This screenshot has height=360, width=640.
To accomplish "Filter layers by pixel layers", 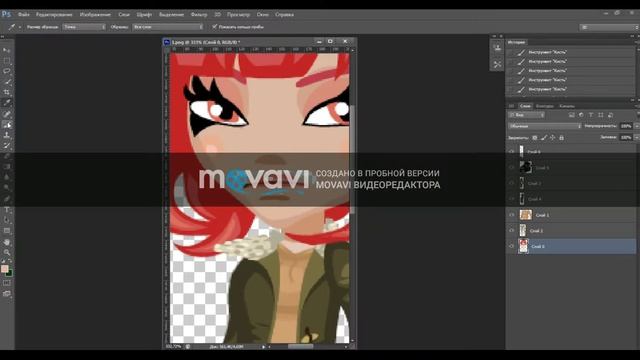I will [571, 115].
